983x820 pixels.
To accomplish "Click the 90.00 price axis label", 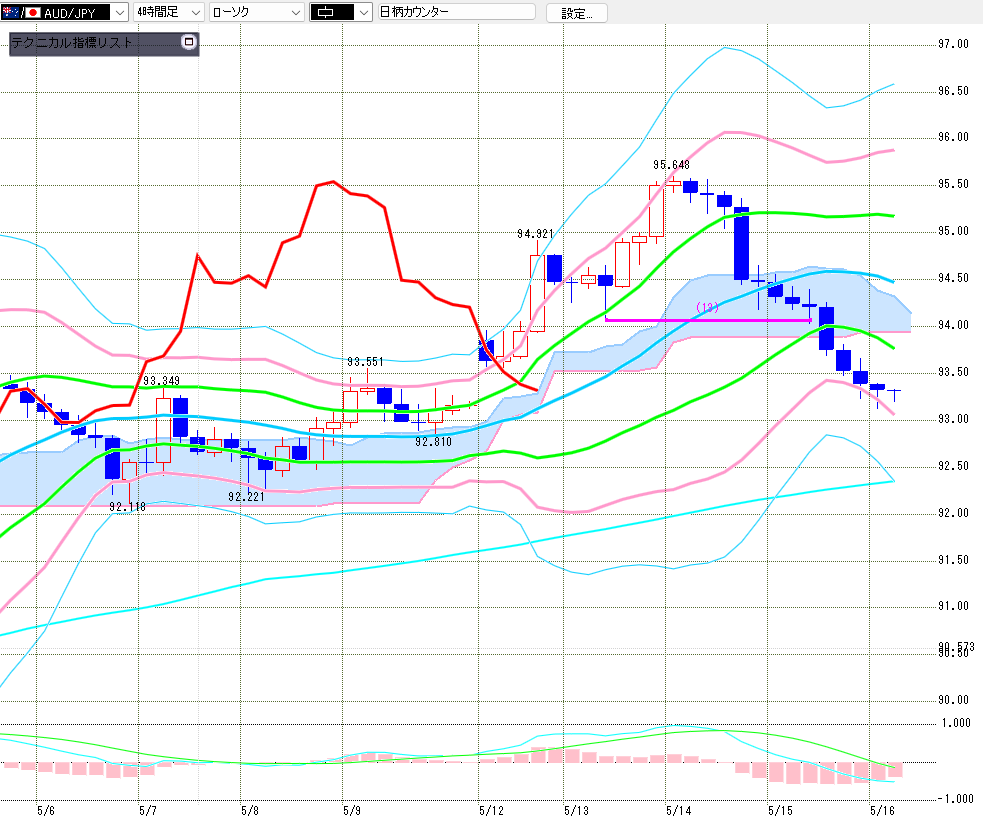I will pyautogui.click(x=954, y=700).
